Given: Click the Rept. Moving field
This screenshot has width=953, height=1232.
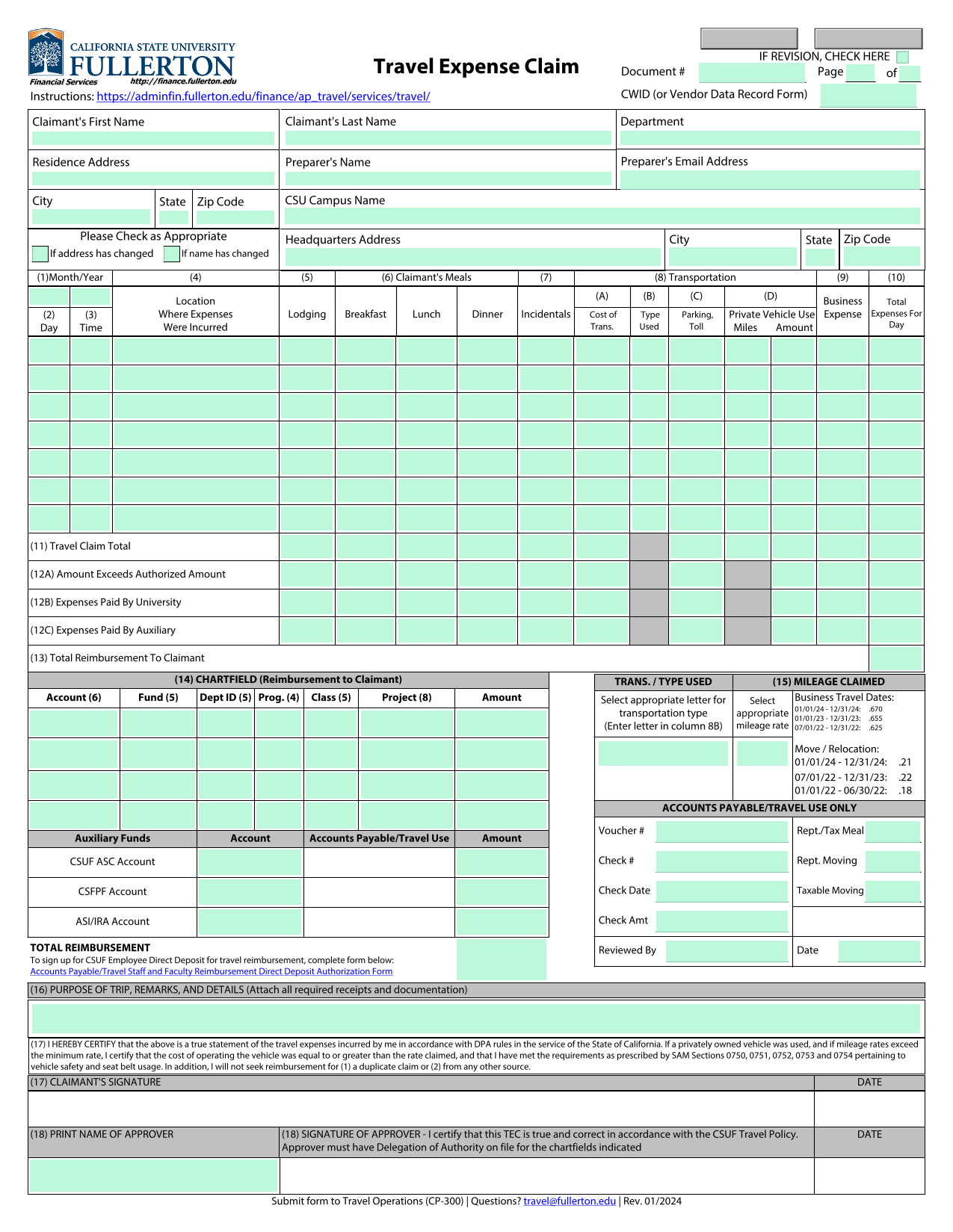Looking at the screenshot, I should coord(893,861).
